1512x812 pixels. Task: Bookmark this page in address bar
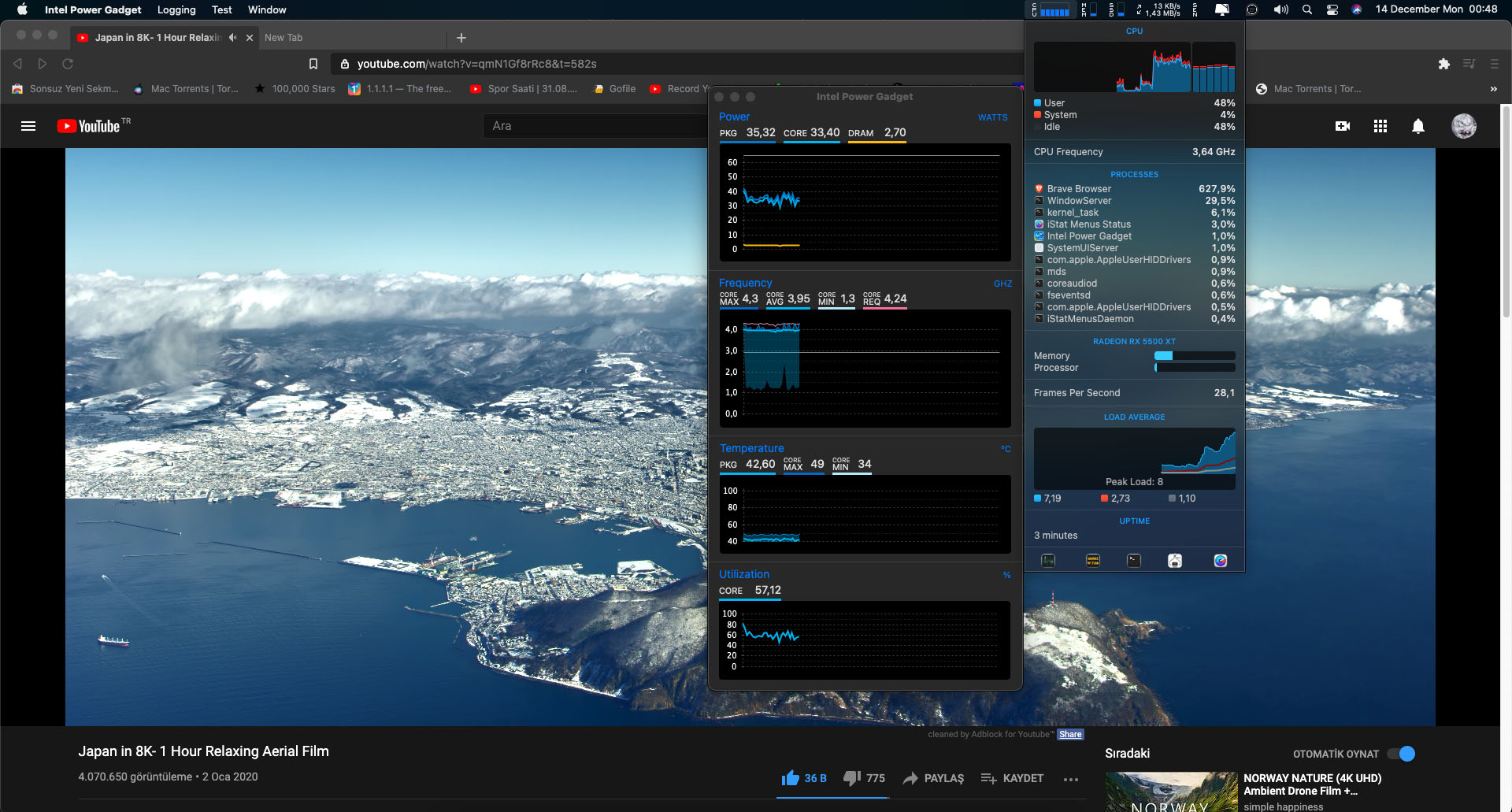313,64
